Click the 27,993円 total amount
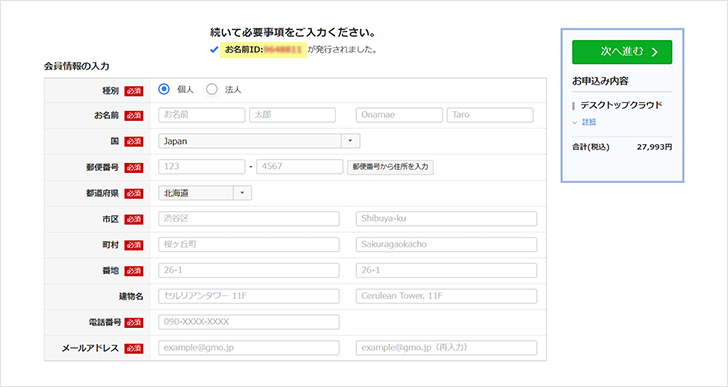The image size is (728, 387). click(654, 147)
